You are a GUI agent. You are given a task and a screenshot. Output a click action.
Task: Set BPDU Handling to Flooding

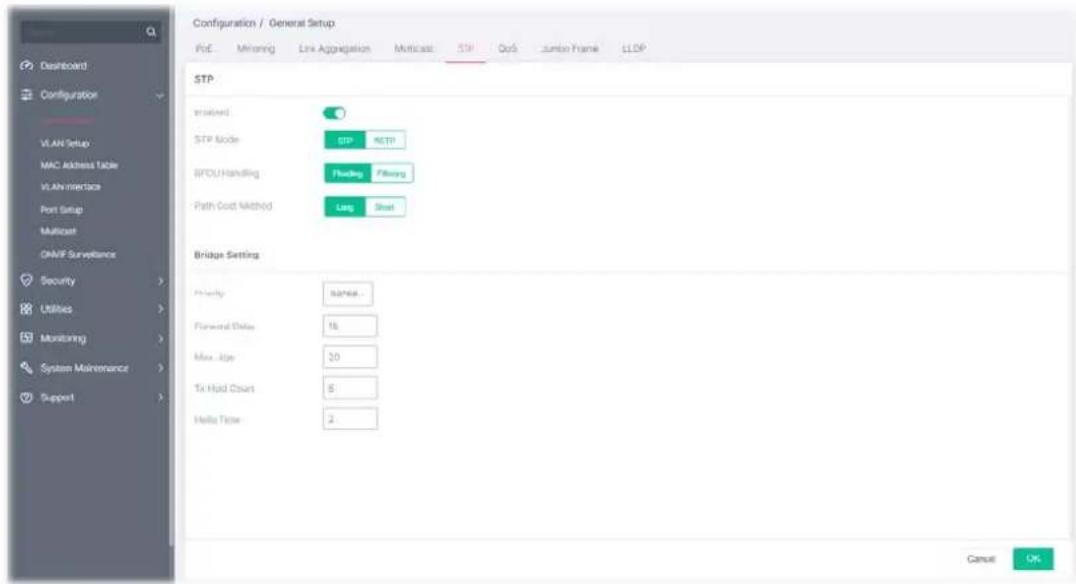[x=347, y=174]
